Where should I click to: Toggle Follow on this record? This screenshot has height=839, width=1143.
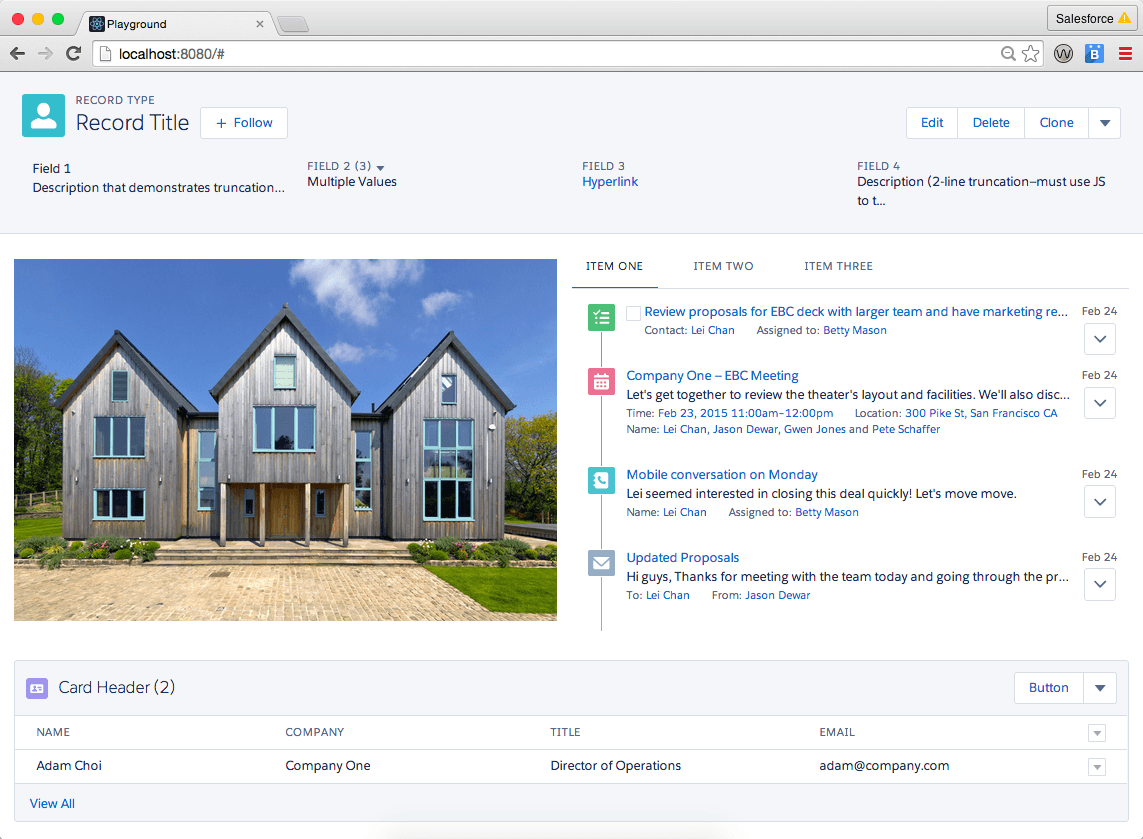(x=243, y=122)
